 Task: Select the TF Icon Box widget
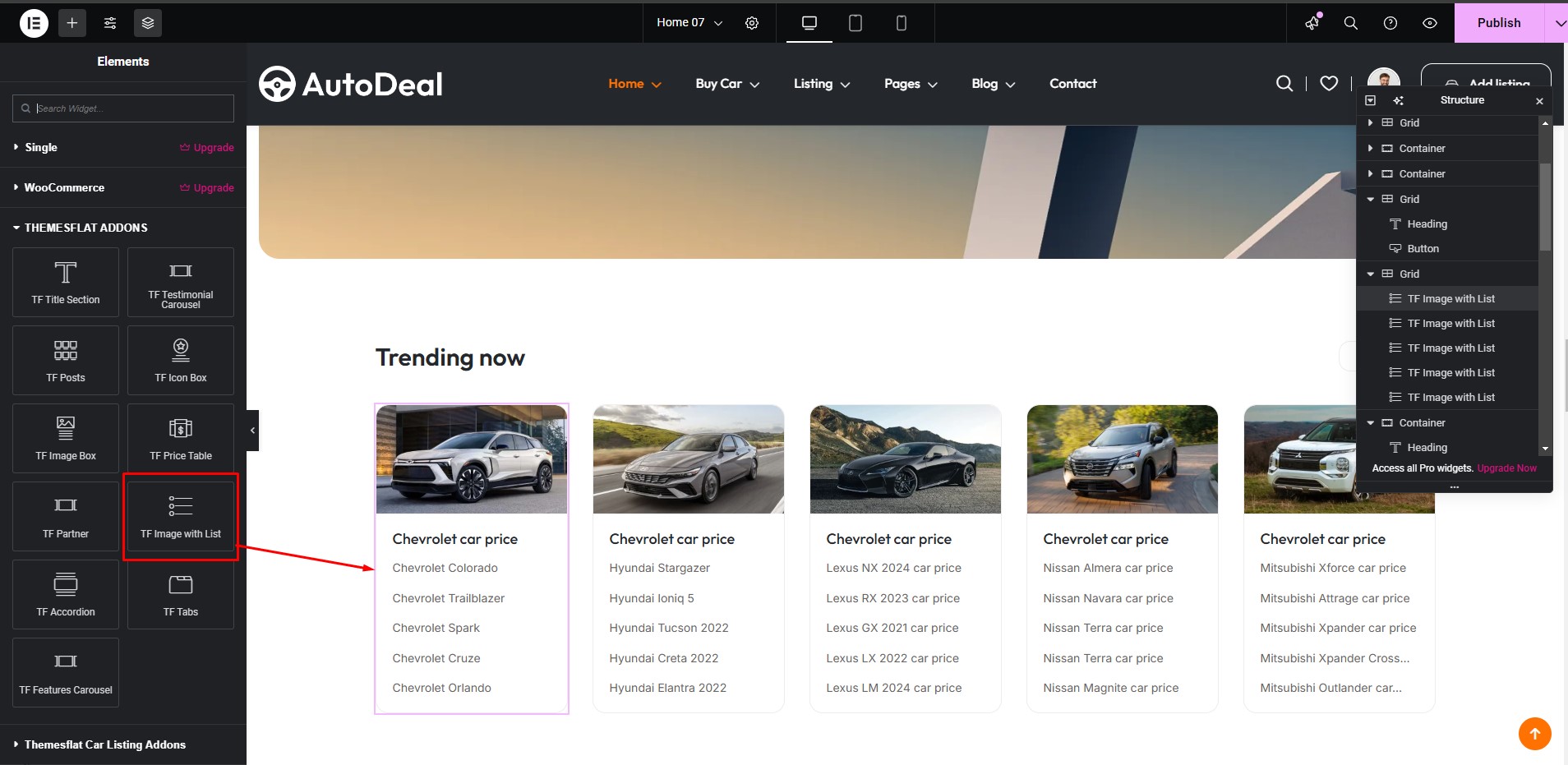pyautogui.click(x=181, y=360)
